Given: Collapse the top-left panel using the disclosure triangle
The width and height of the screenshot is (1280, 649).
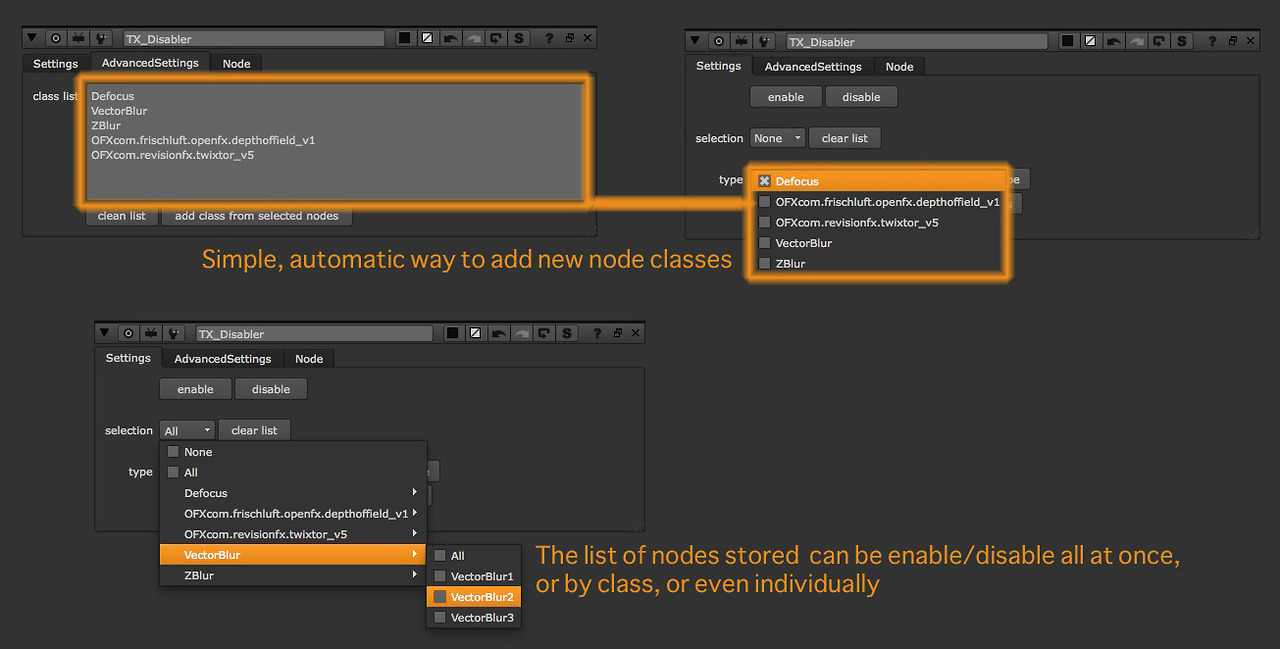Looking at the screenshot, I should tap(31, 38).
